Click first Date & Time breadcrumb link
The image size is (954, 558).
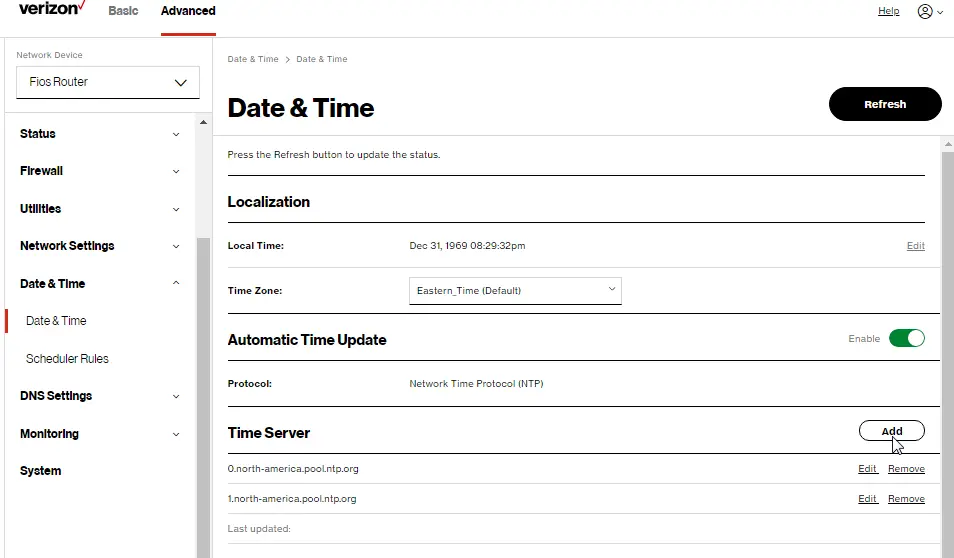(252, 59)
